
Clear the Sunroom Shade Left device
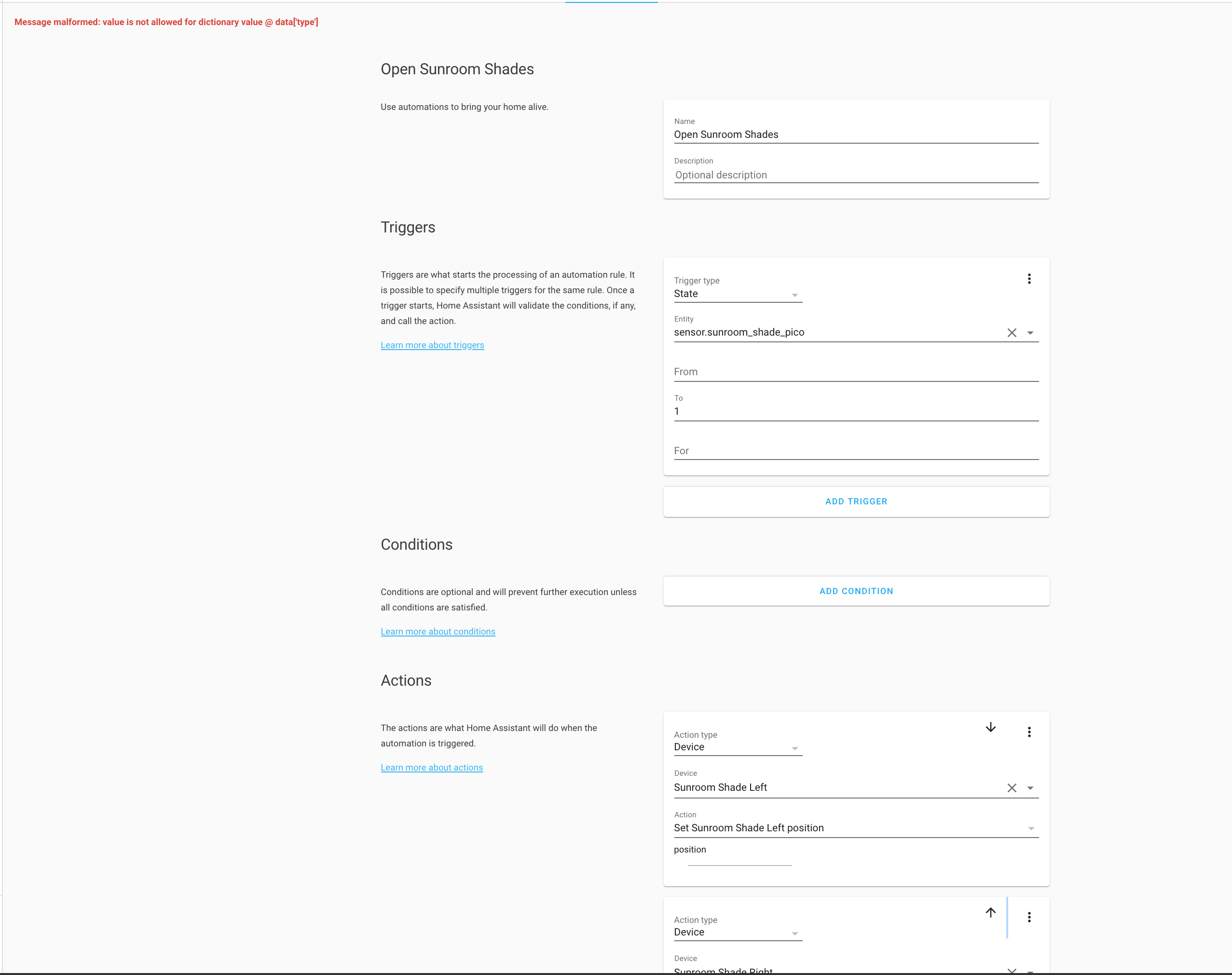point(1012,788)
